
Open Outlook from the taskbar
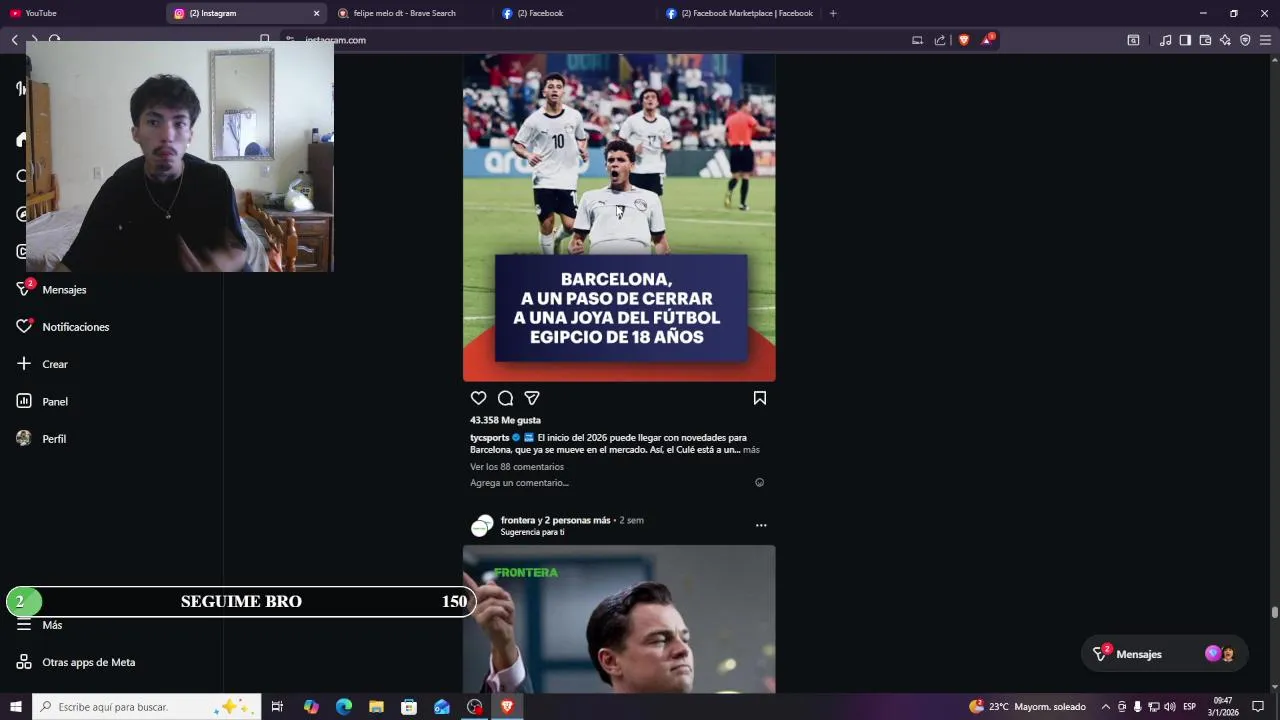(442, 707)
